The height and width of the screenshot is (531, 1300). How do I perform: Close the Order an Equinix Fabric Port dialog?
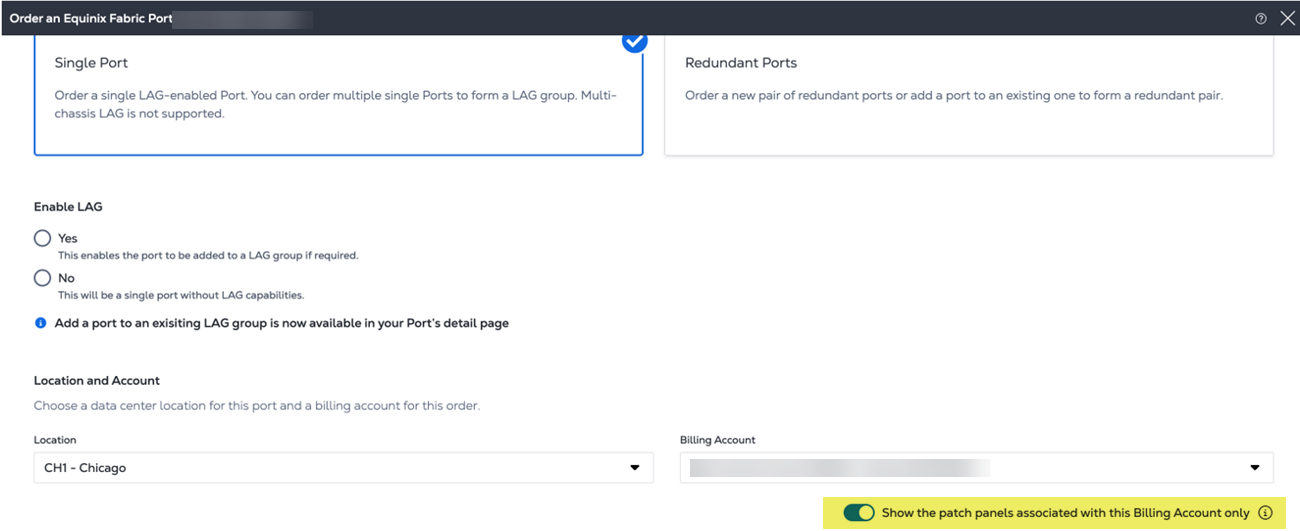(x=1287, y=18)
